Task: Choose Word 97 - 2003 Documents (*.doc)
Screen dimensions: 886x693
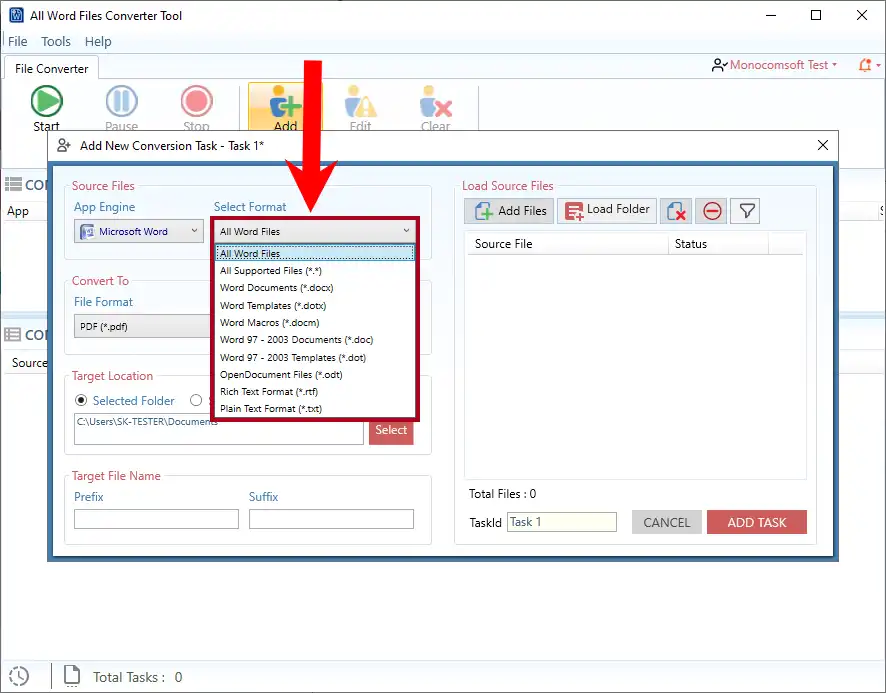Action: [315, 340]
